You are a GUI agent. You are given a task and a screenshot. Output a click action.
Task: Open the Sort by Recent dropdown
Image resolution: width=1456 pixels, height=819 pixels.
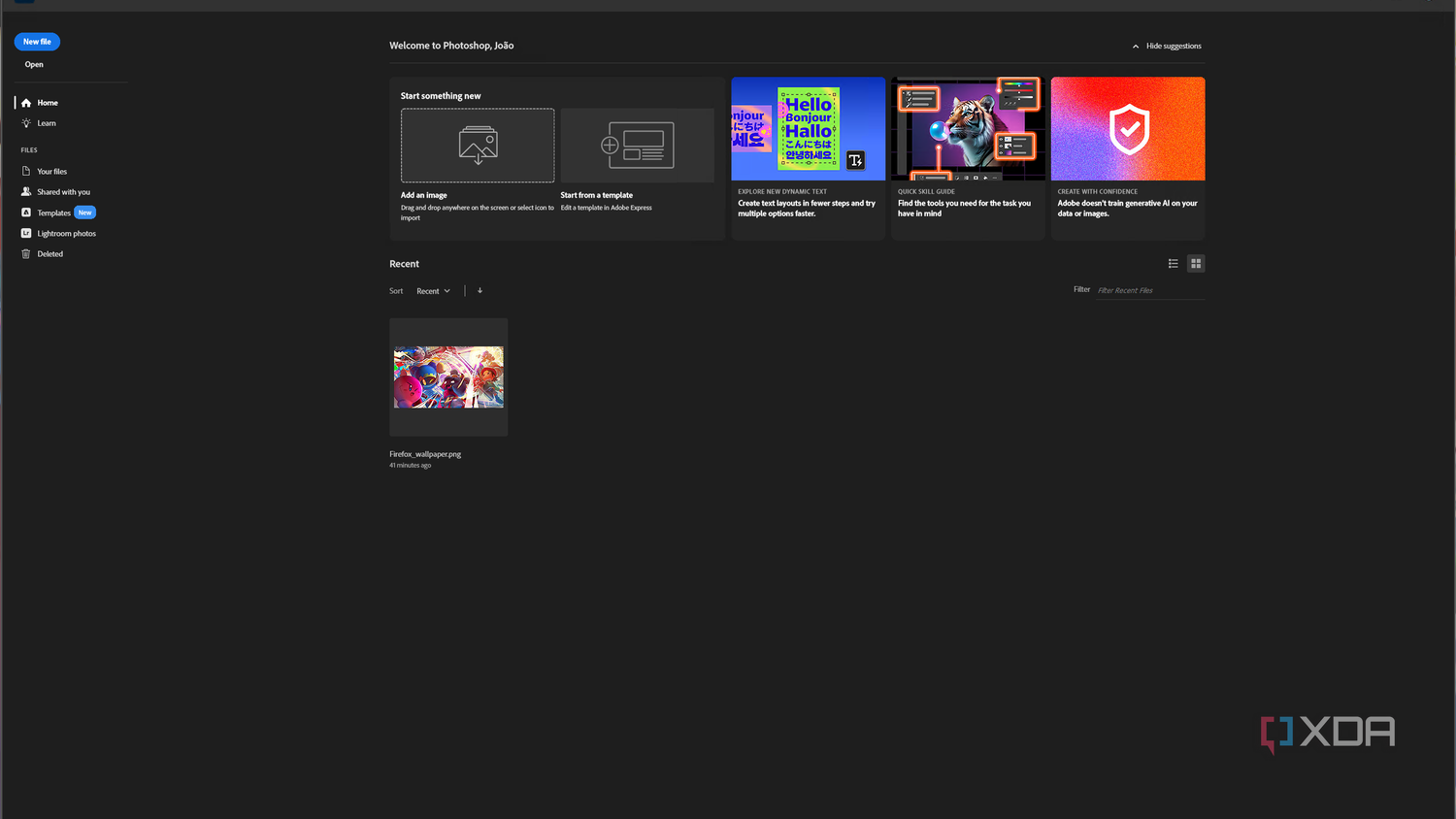pos(433,290)
